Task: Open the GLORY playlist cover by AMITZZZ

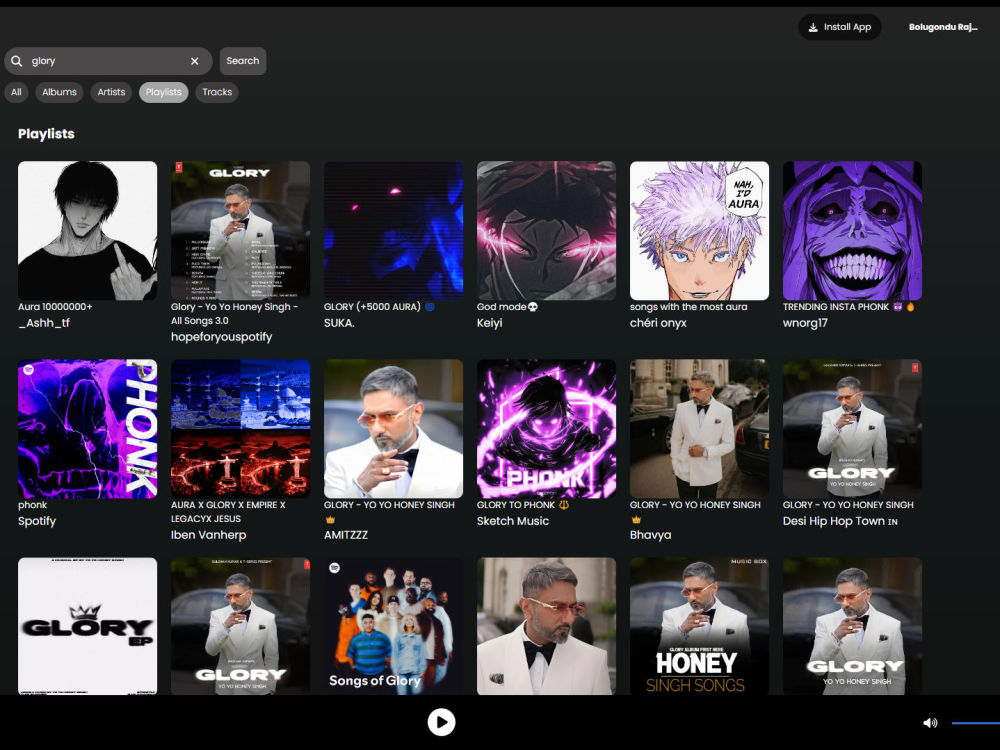Action: point(393,429)
